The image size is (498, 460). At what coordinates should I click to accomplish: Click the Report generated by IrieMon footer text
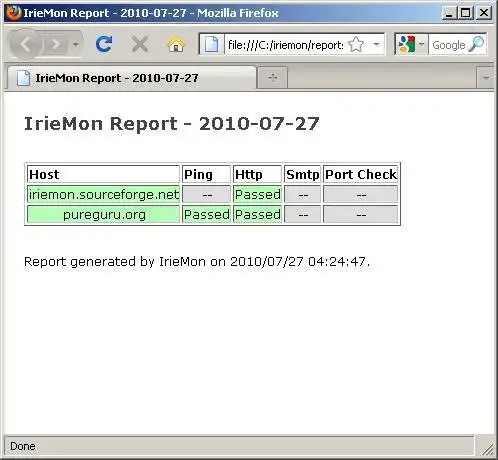click(x=197, y=262)
